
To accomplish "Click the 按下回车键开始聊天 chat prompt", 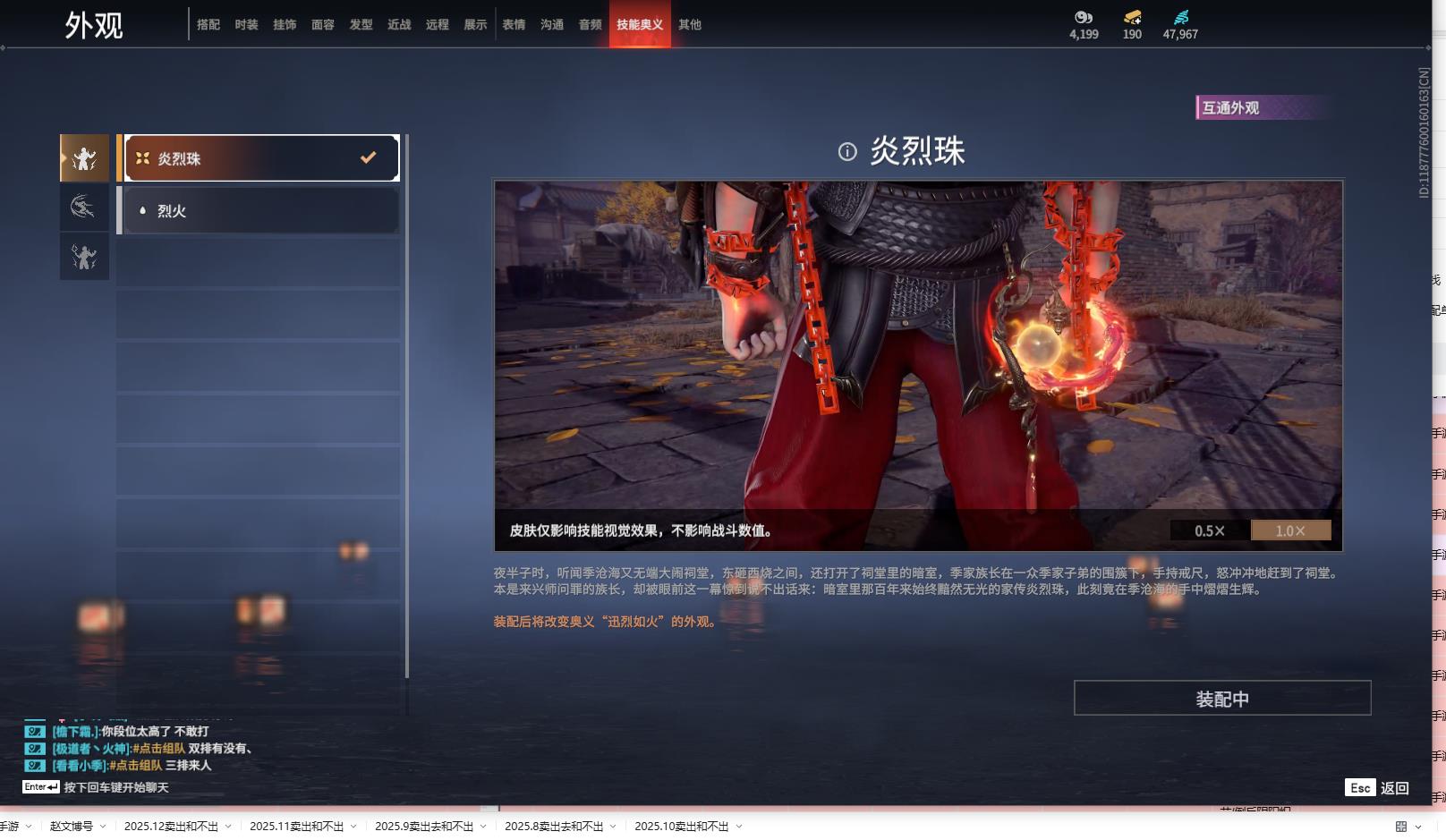I will coord(116,787).
